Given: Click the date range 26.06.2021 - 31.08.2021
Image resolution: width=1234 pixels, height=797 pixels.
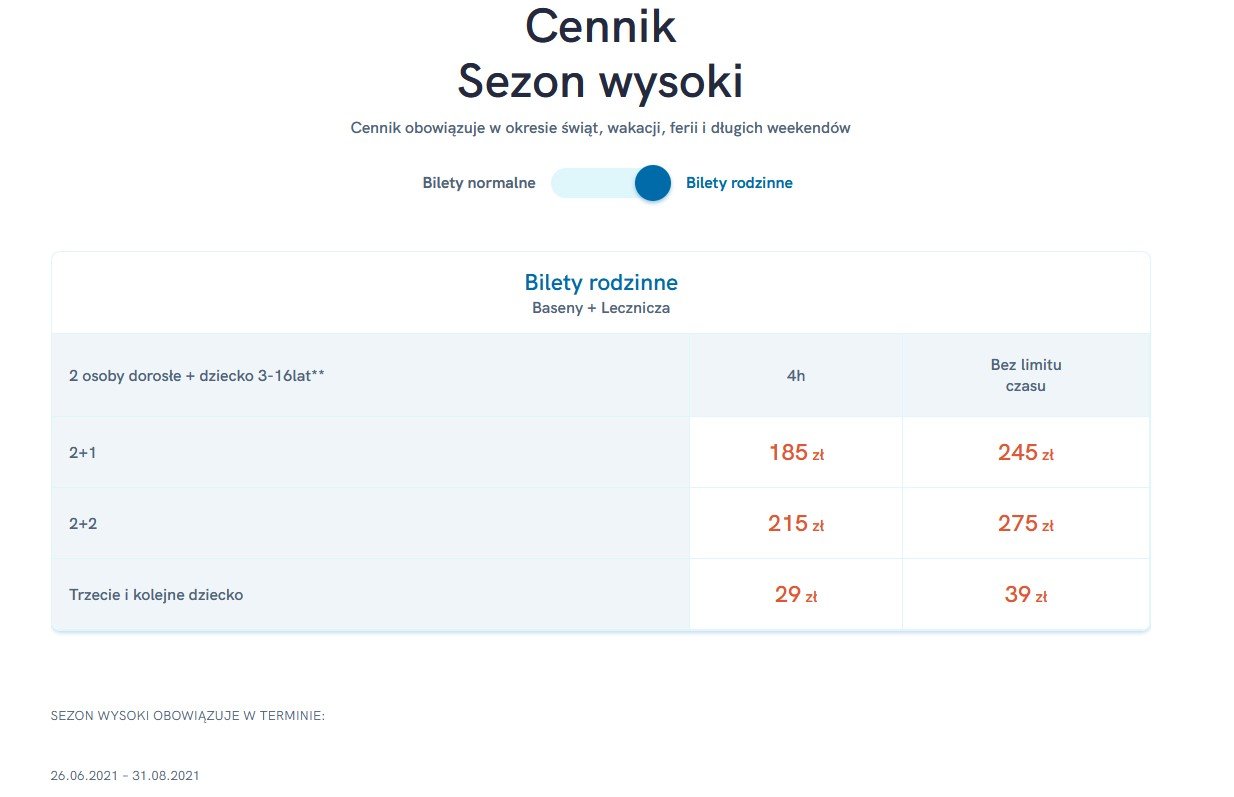Looking at the screenshot, I should click(125, 776).
